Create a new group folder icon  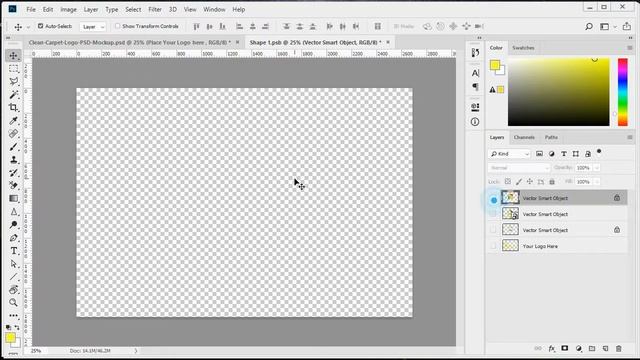pyautogui.click(x=592, y=349)
